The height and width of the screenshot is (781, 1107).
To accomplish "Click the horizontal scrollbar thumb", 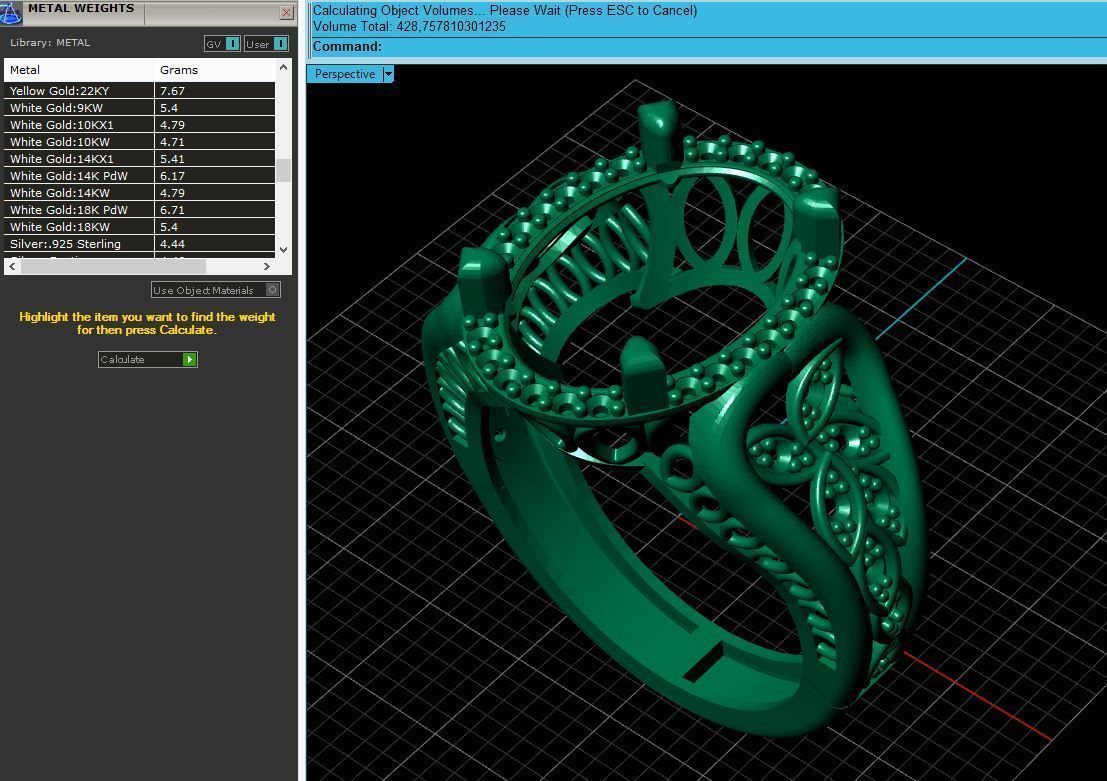I will point(113,266).
